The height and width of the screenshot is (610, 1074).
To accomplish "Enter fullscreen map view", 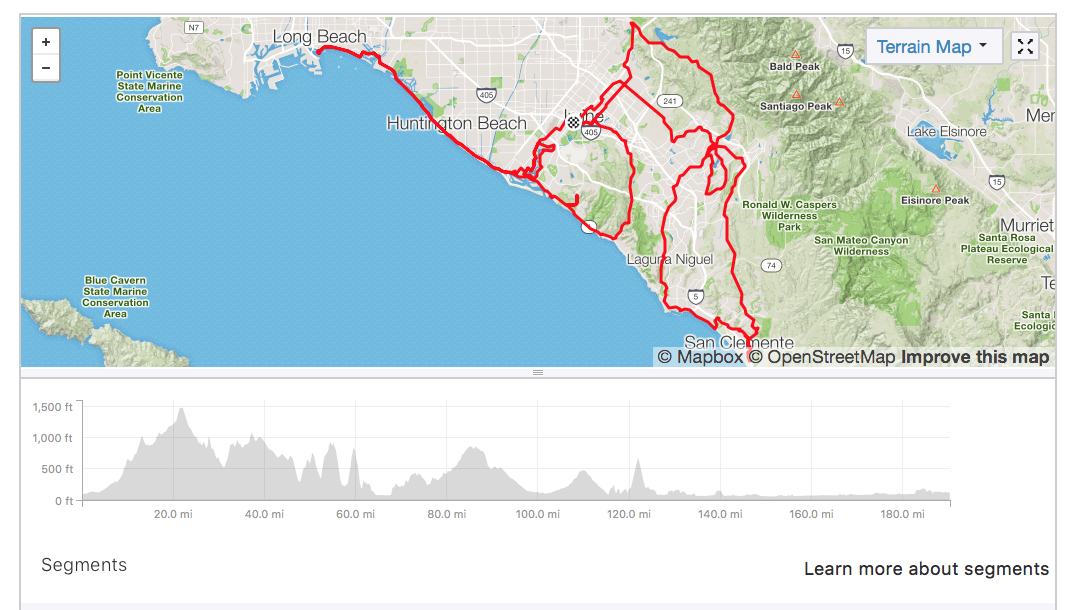I will pos(1025,46).
